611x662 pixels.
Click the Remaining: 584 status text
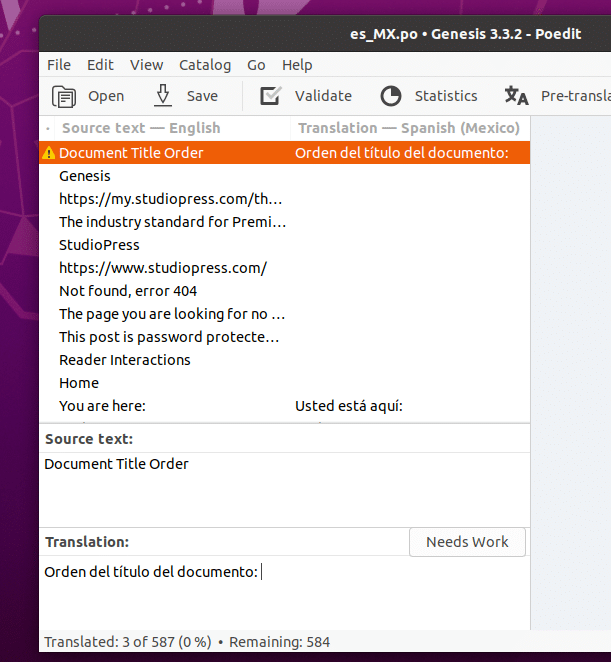pyautogui.click(x=279, y=642)
